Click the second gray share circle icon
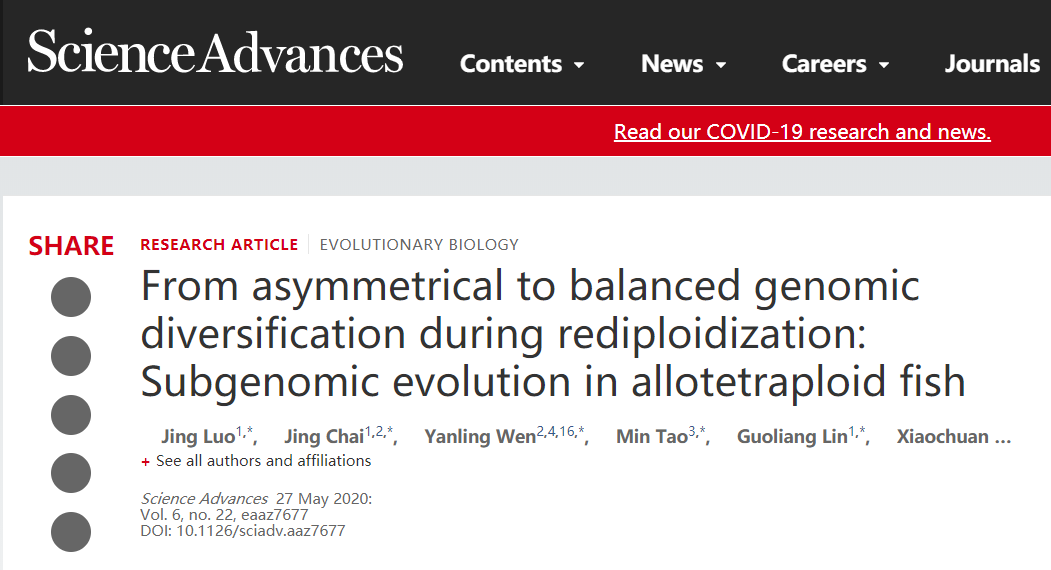This screenshot has width=1051, height=570. point(71,355)
